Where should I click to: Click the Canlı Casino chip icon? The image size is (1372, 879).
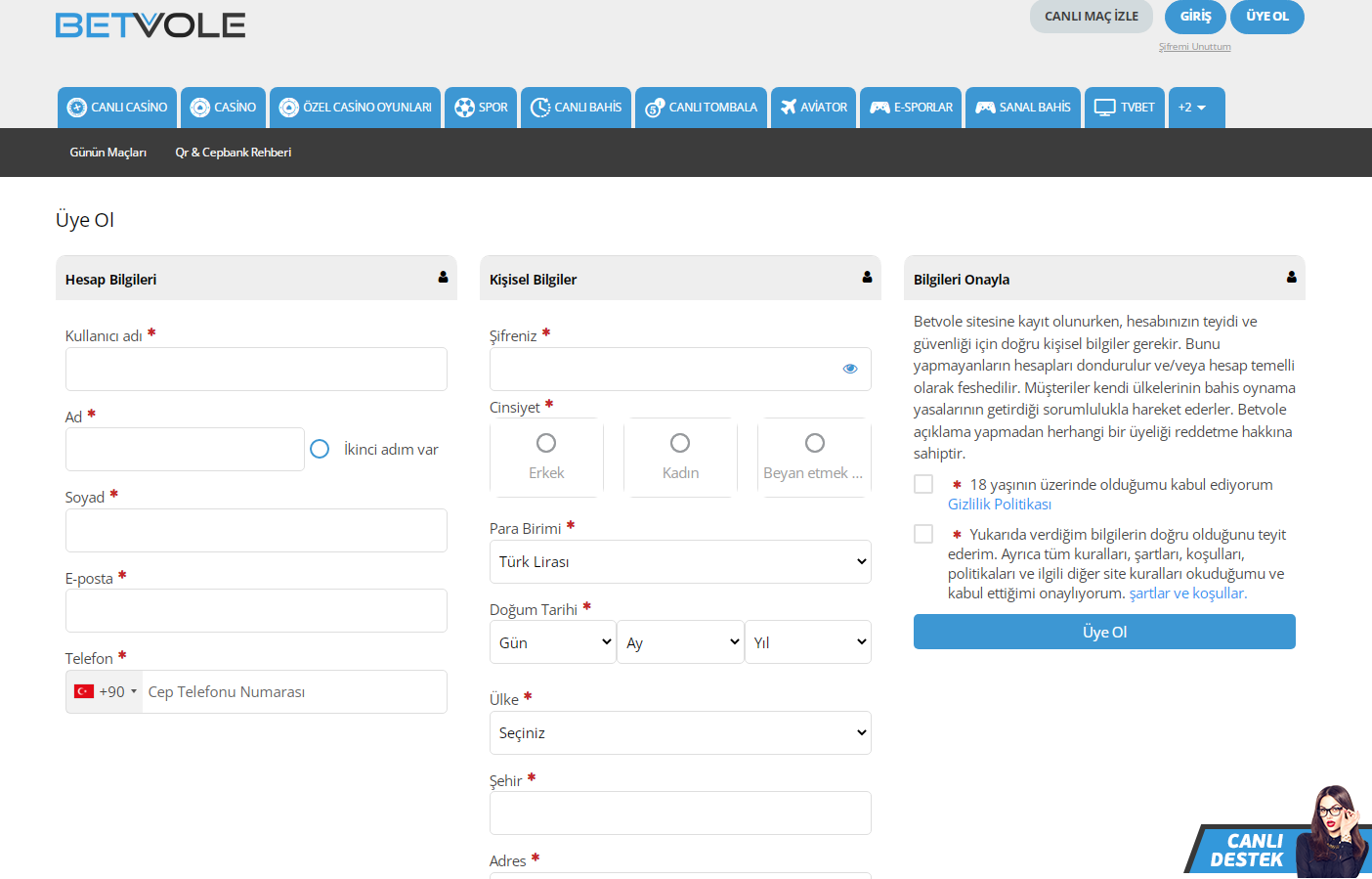(77, 108)
